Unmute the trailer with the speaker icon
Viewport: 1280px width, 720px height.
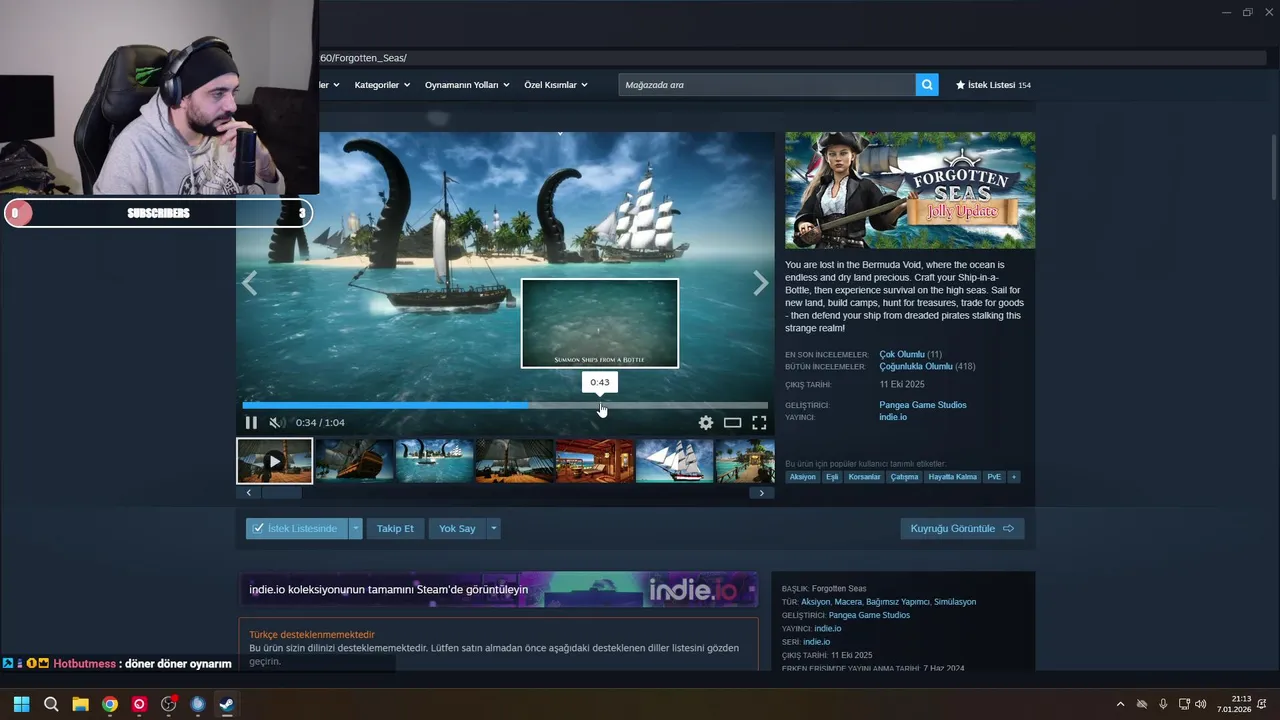point(276,423)
